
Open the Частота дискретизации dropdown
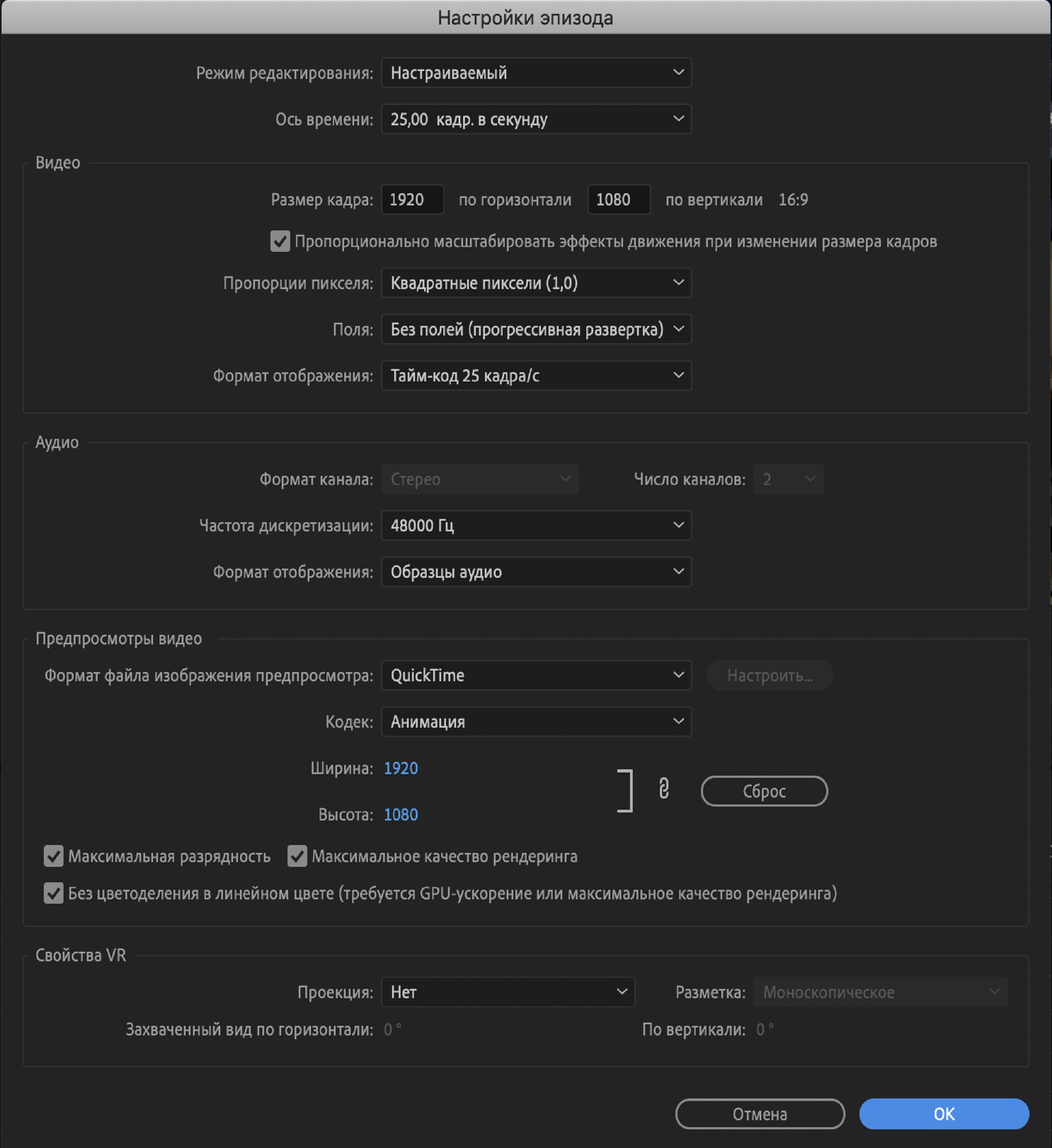click(x=536, y=525)
